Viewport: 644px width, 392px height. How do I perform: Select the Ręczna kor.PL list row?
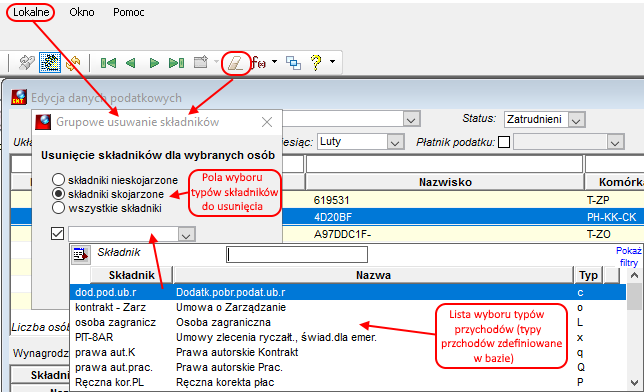[x=347, y=382]
